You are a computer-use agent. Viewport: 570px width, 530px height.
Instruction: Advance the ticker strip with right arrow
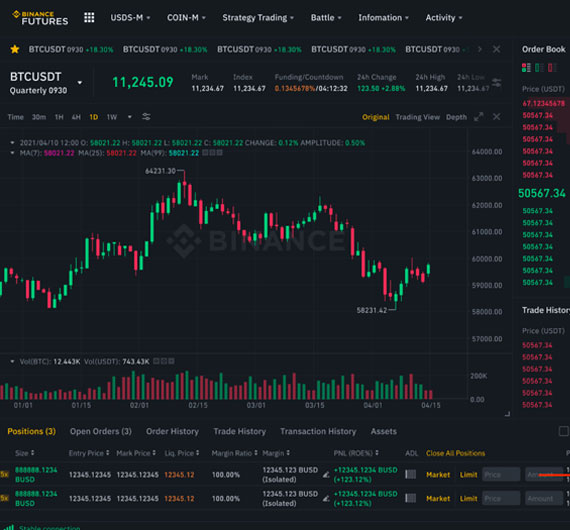click(x=480, y=49)
